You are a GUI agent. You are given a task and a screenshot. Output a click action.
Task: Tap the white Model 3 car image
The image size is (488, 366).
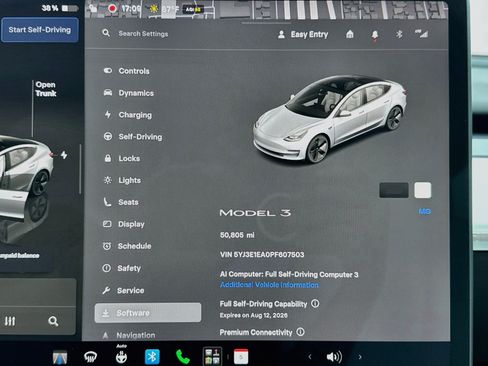pyautogui.click(x=329, y=119)
